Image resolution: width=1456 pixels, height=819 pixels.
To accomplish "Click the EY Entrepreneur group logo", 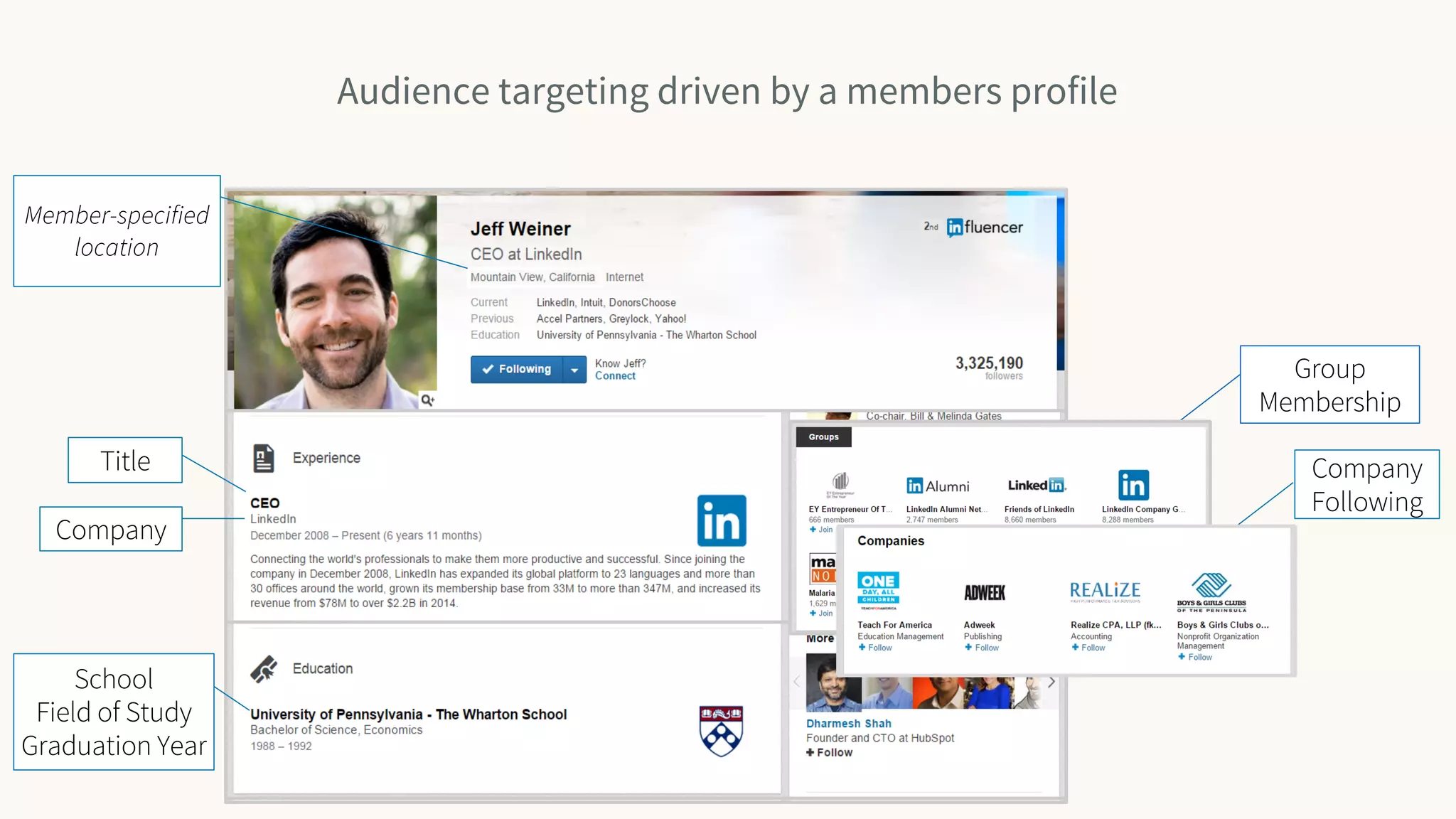I will (x=840, y=485).
